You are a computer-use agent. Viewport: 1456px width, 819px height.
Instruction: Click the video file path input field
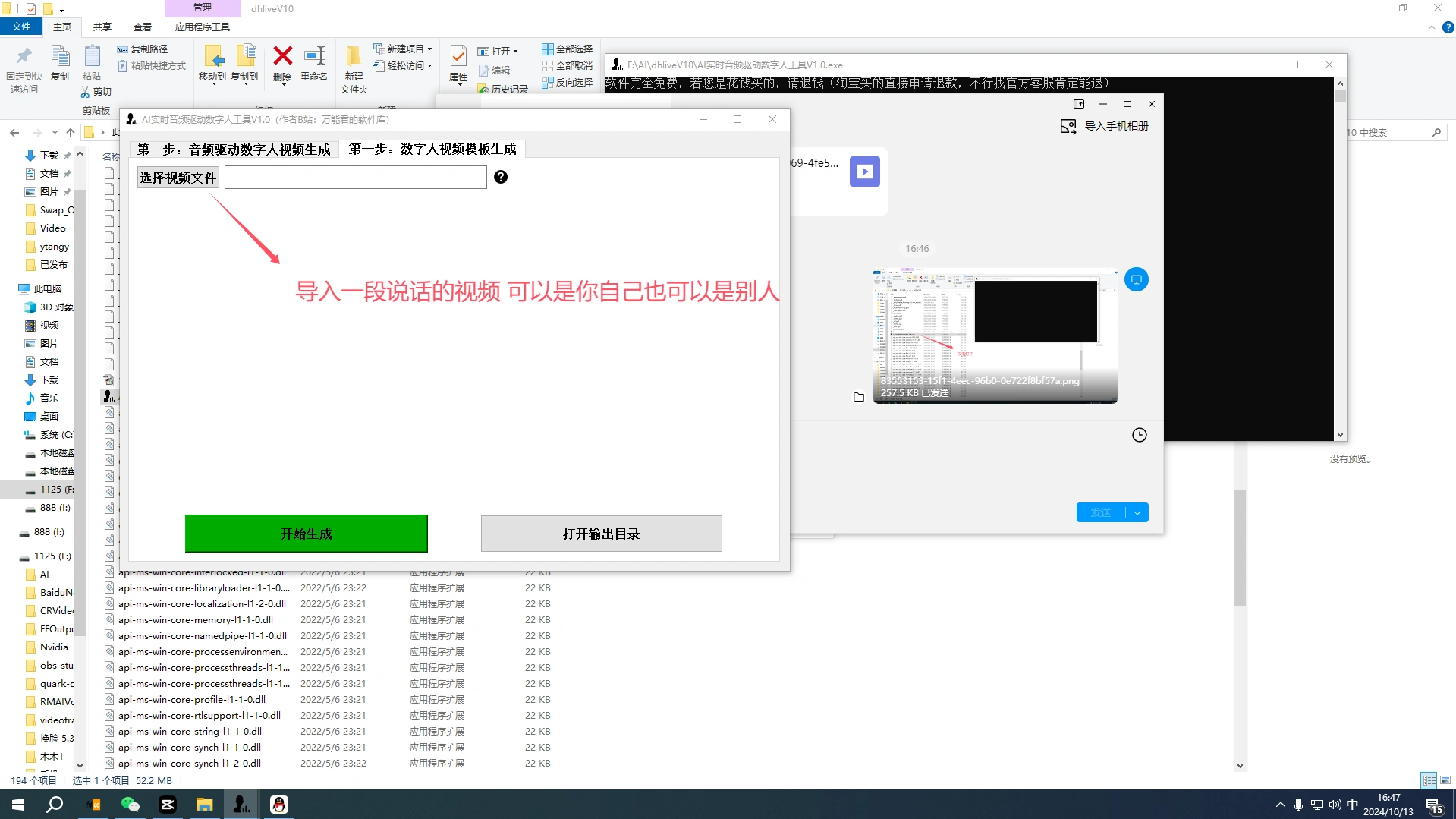pyautogui.click(x=355, y=178)
